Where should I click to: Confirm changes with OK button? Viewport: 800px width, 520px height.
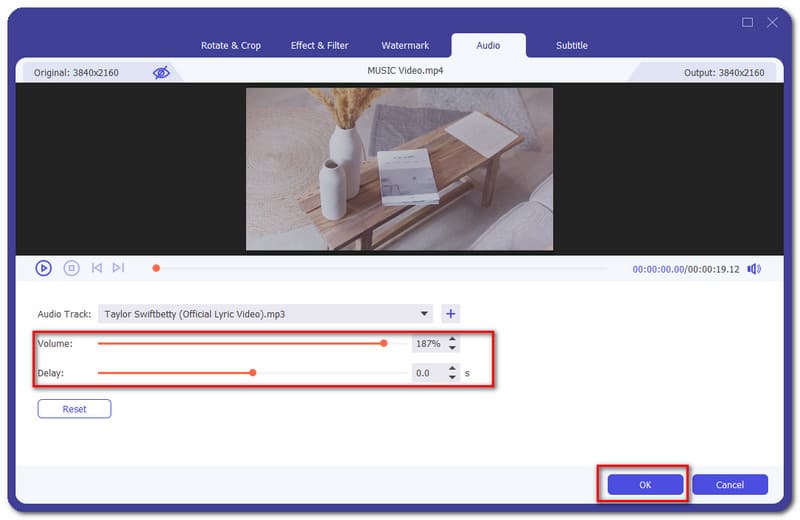click(645, 484)
